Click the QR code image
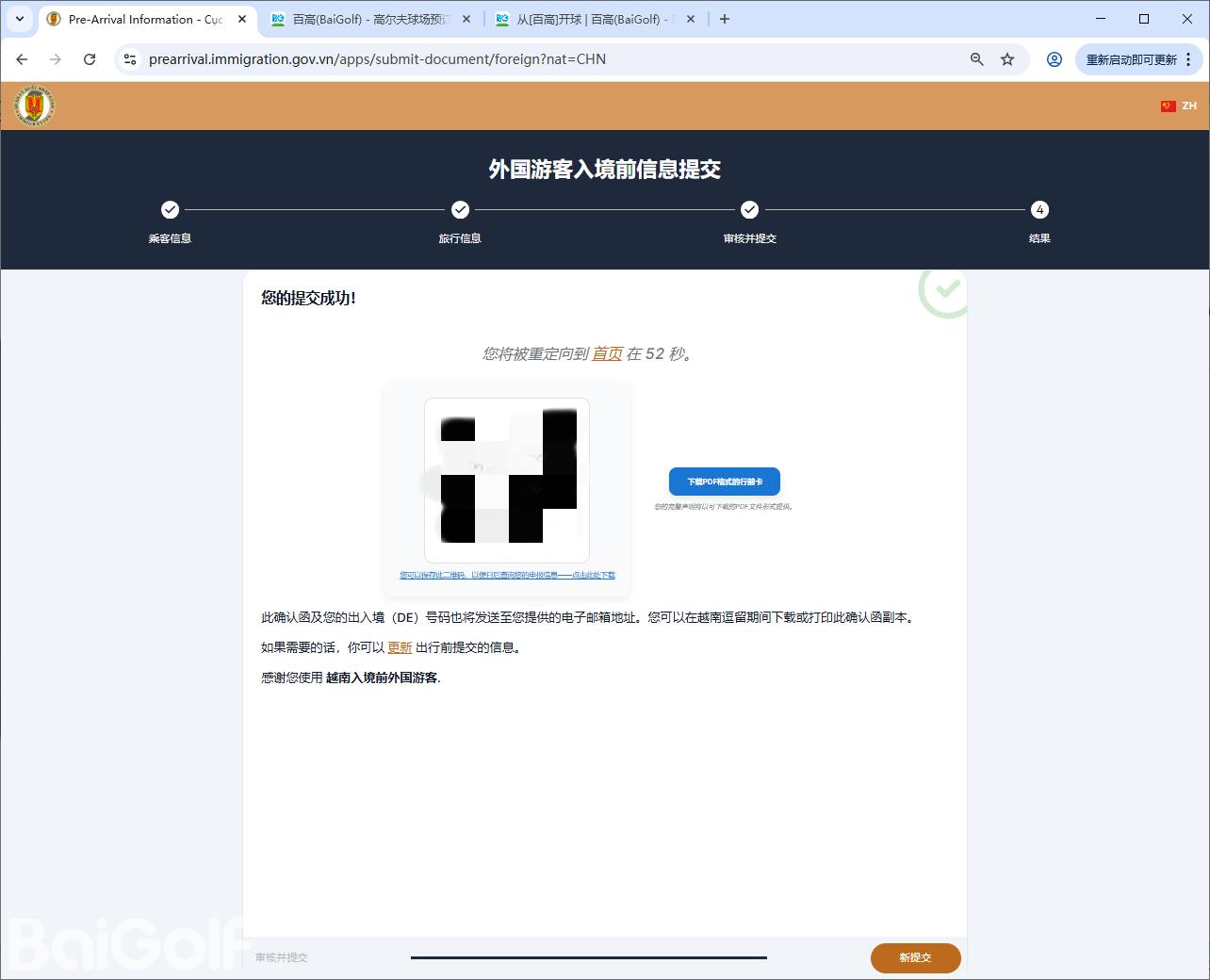 tap(507, 481)
